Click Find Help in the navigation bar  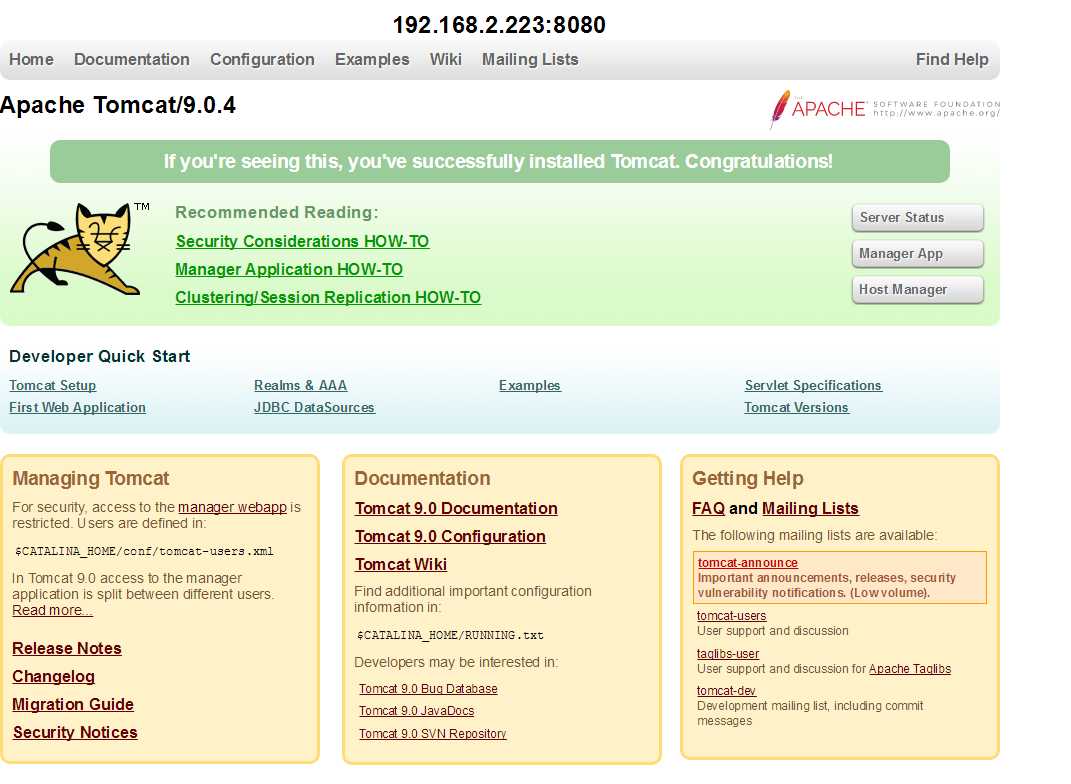pos(952,59)
